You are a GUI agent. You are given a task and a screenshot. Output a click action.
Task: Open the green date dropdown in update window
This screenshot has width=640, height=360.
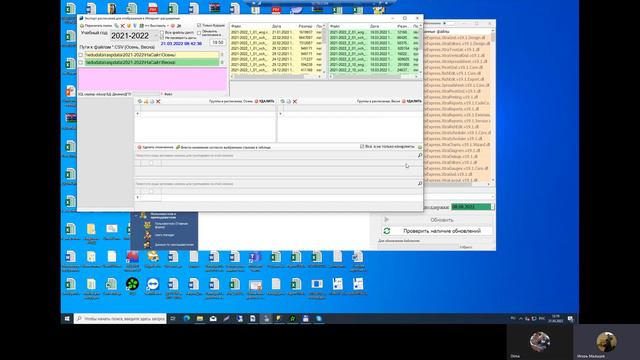point(492,207)
